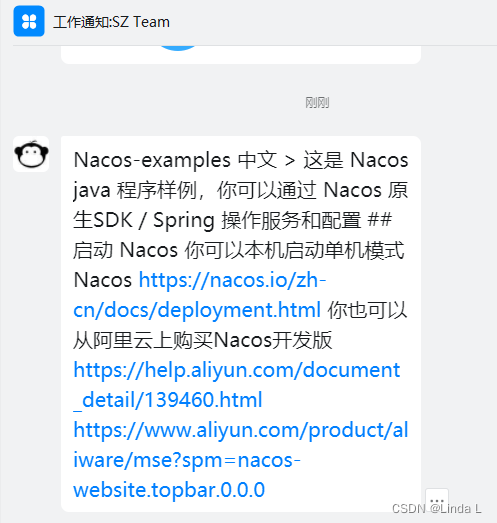Open the three-dots more options button
The image size is (497, 523).
pyautogui.click(x=437, y=500)
